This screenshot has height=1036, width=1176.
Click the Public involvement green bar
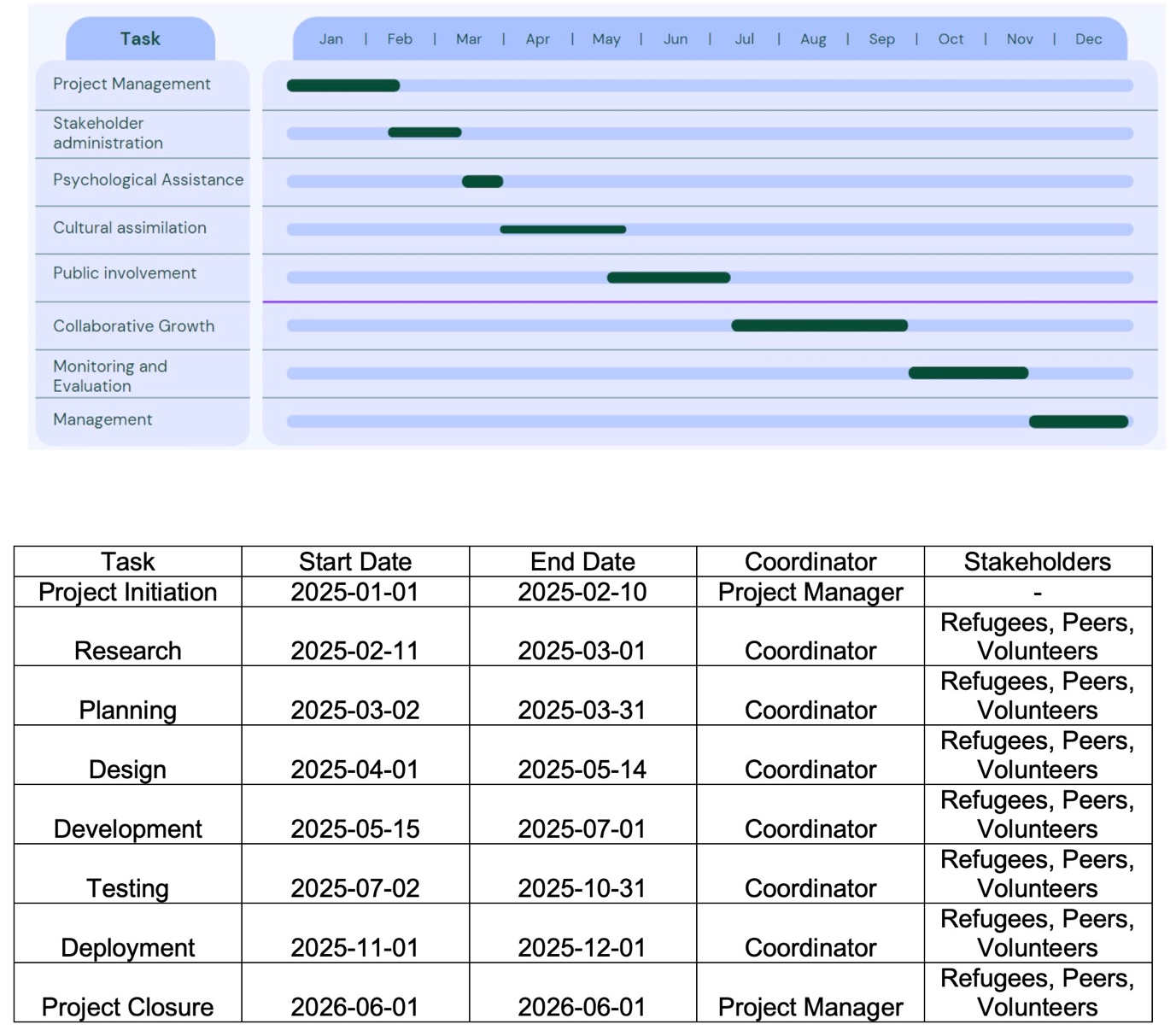[669, 278]
